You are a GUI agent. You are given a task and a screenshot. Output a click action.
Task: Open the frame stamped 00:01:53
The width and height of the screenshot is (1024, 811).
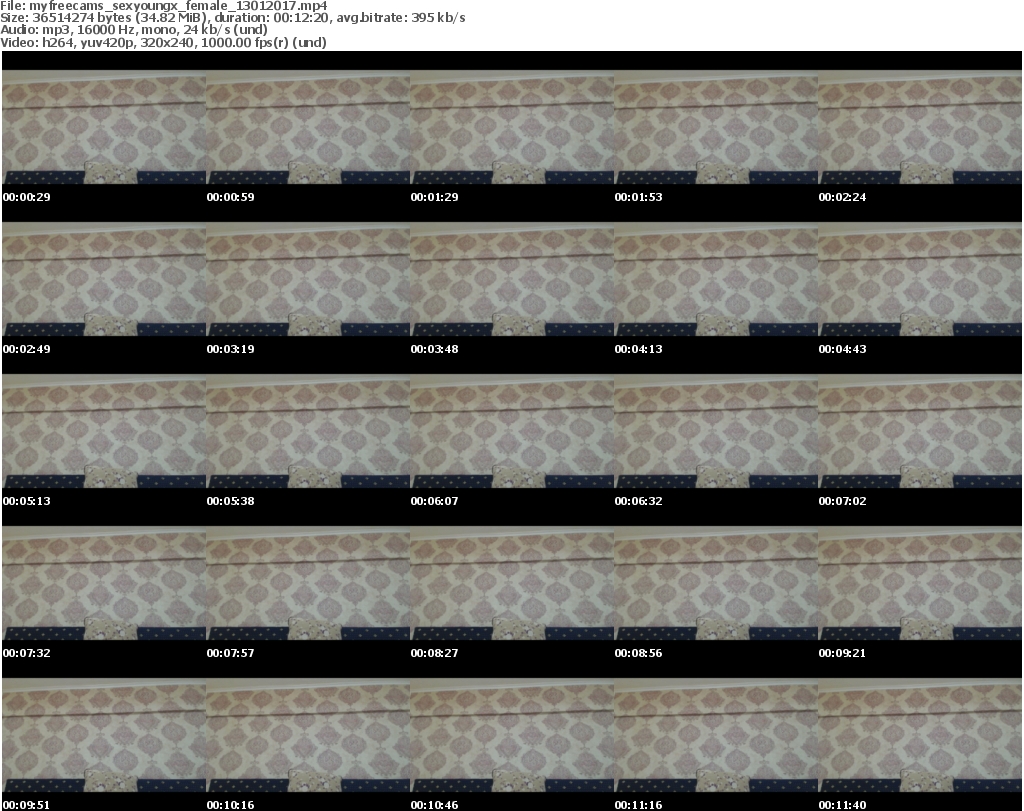716,127
